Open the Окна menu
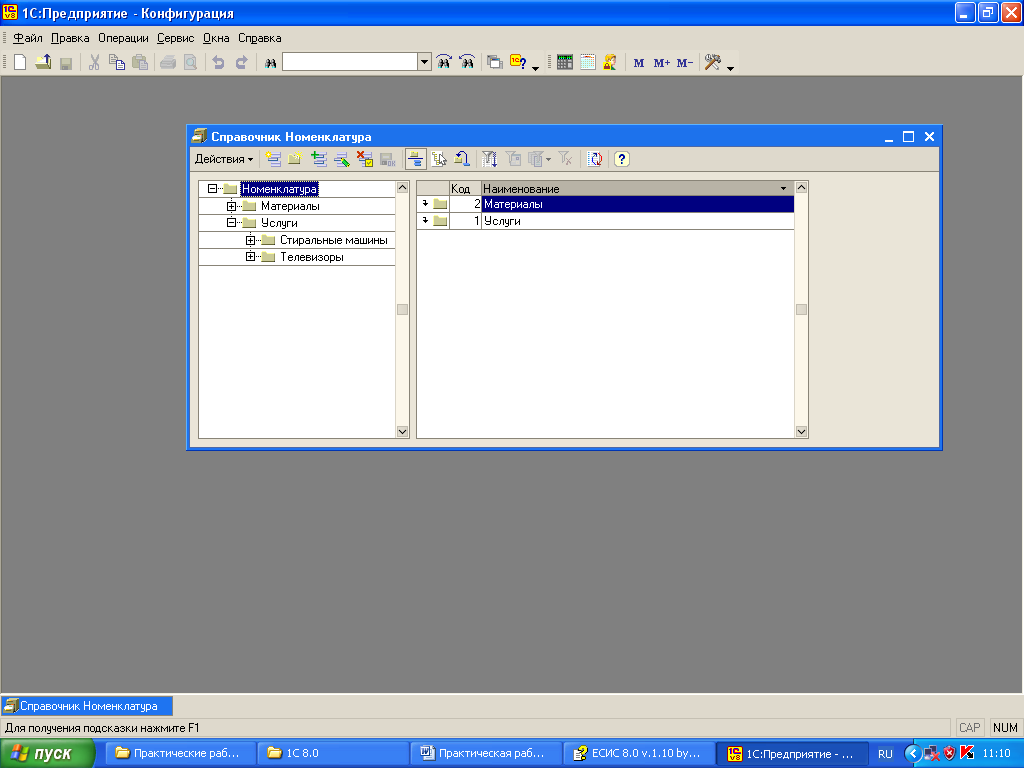This screenshot has height=768, width=1024. click(216, 38)
